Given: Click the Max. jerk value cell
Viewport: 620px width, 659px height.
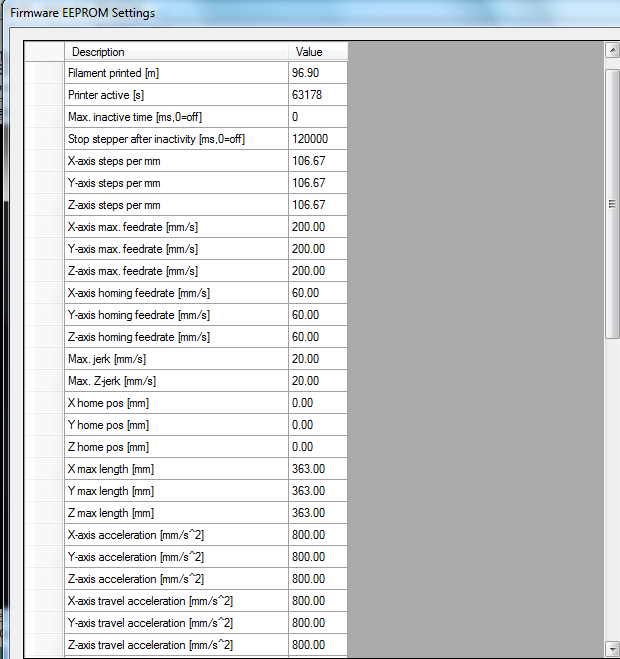Looking at the screenshot, I should pos(317,359).
